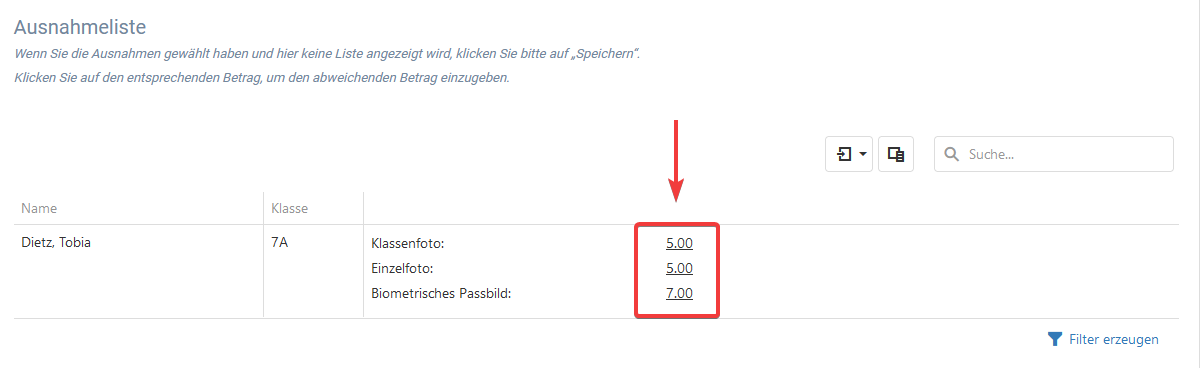Open the column chooser icon
The width and height of the screenshot is (1200, 368).
(x=896, y=155)
